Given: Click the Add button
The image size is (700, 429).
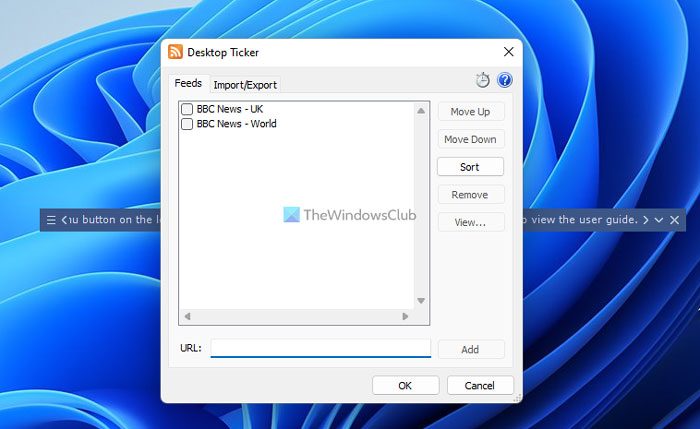Looking at the screenshot, I should (x=471, y=350).
